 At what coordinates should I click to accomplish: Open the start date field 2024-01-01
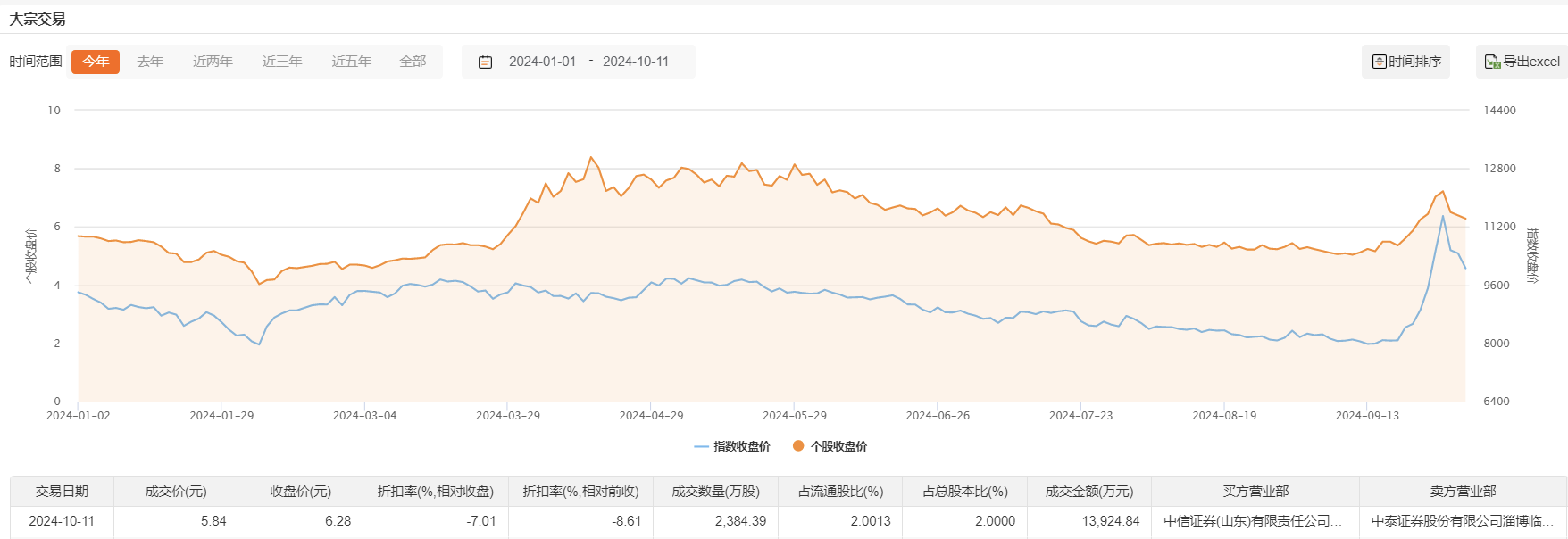pos(542,62)
